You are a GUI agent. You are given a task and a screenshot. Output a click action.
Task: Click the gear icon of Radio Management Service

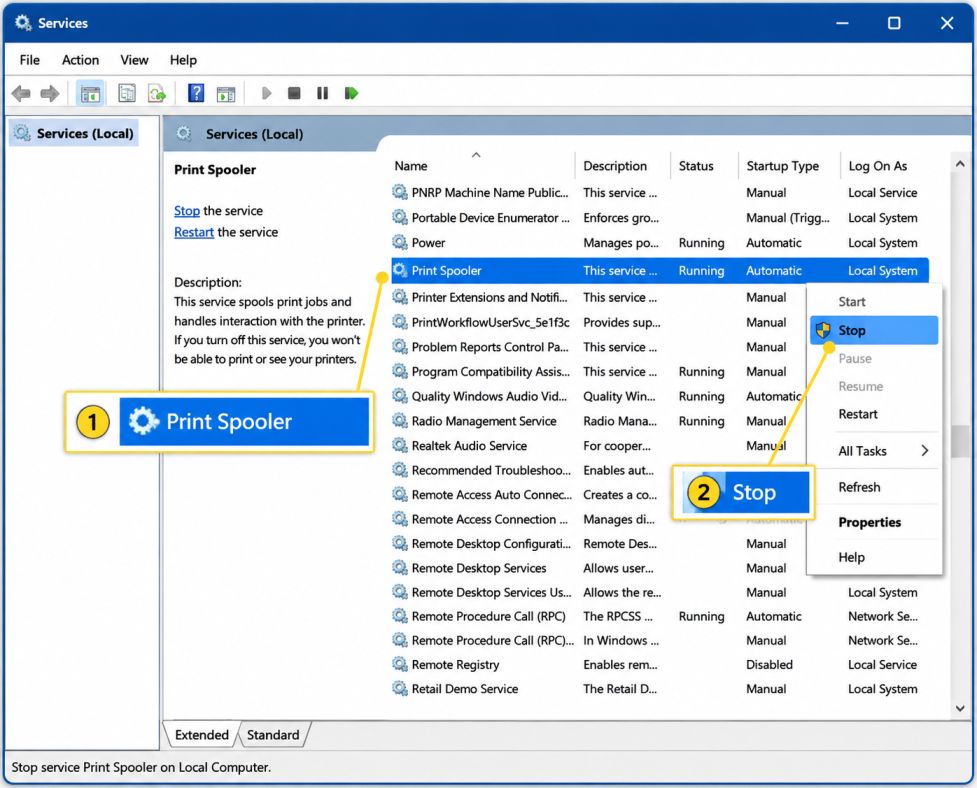tap(399, 420)
